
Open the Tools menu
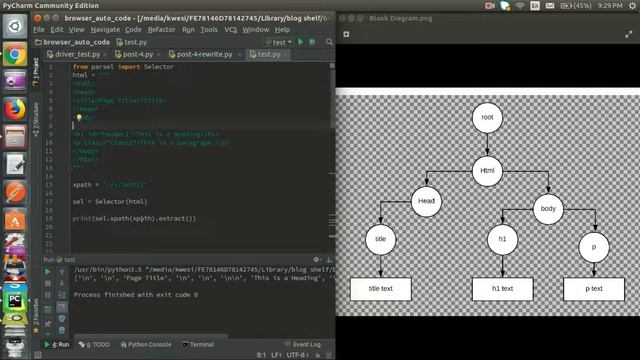pos(209,29)
